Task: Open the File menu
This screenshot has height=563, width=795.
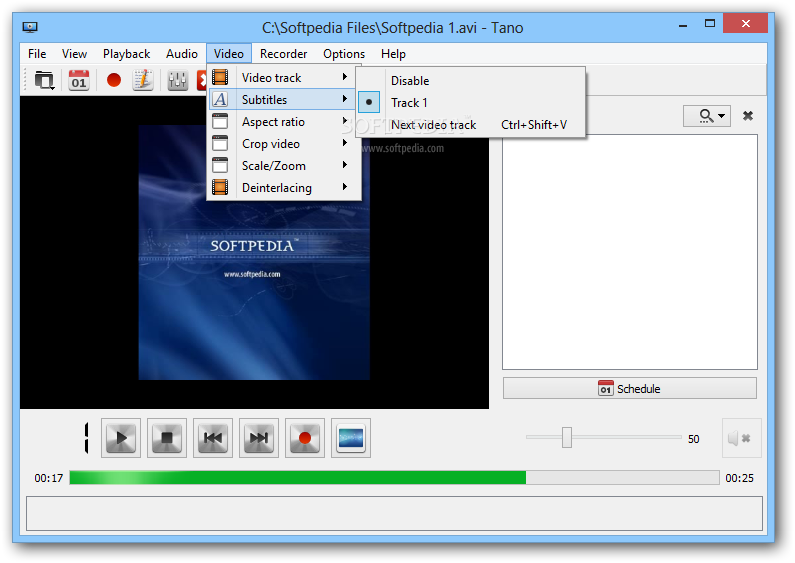Action: point(37,54)
